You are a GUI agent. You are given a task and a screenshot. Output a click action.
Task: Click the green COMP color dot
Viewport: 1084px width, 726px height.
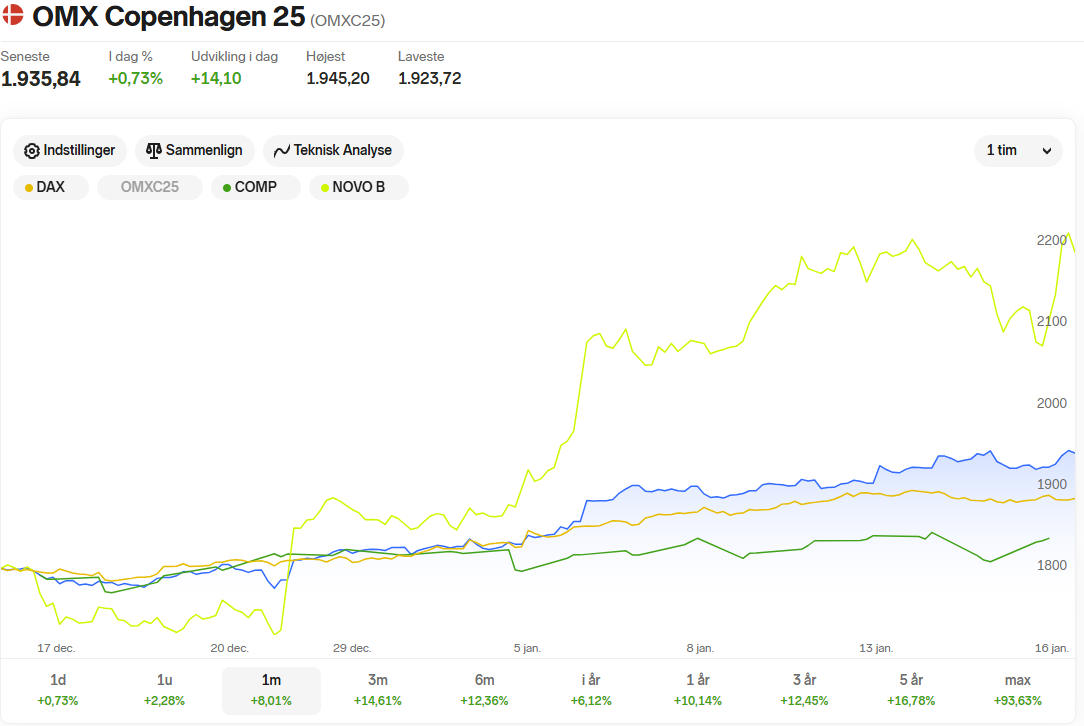point(227,188)
